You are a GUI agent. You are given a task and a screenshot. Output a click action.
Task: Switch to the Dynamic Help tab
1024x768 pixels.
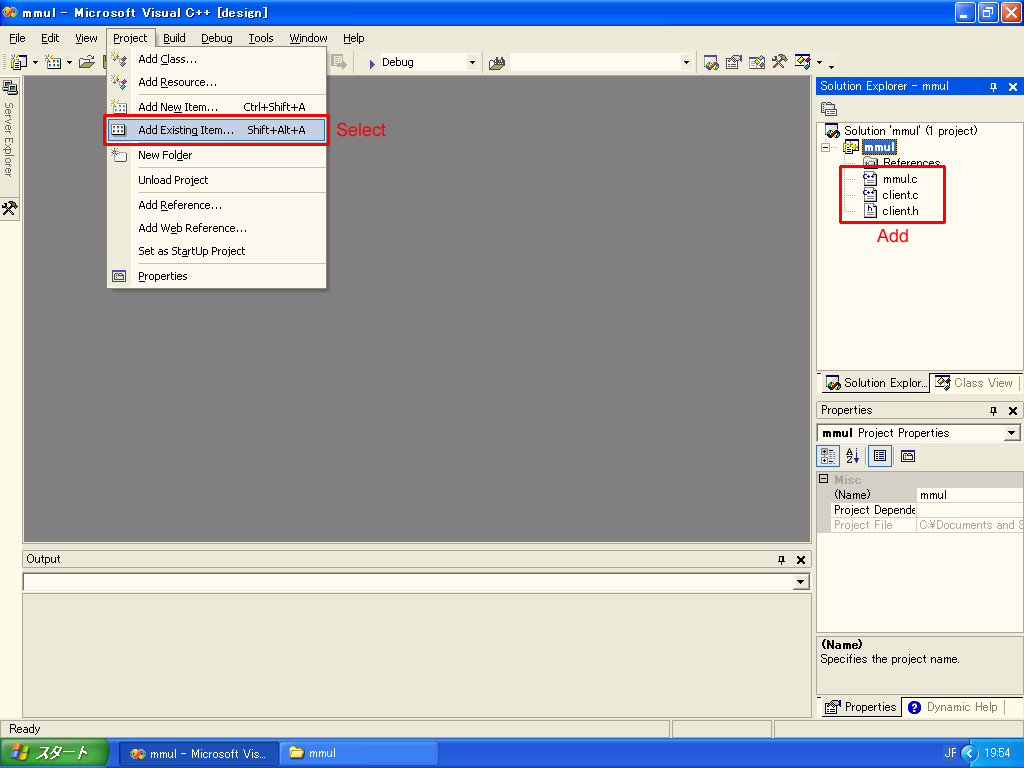[x=953, y=707]
